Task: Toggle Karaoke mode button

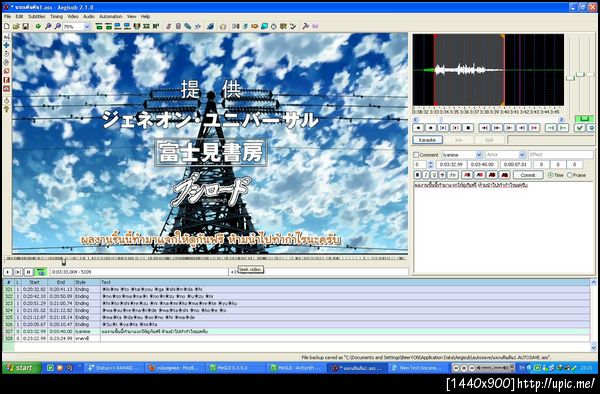Action: [427, 140]
